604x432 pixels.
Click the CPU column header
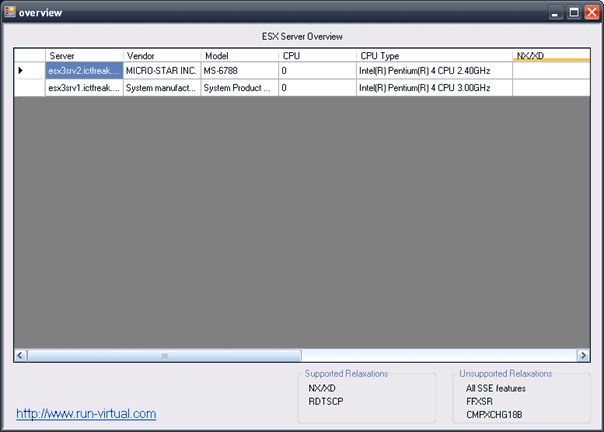click(x=317, y=55)
